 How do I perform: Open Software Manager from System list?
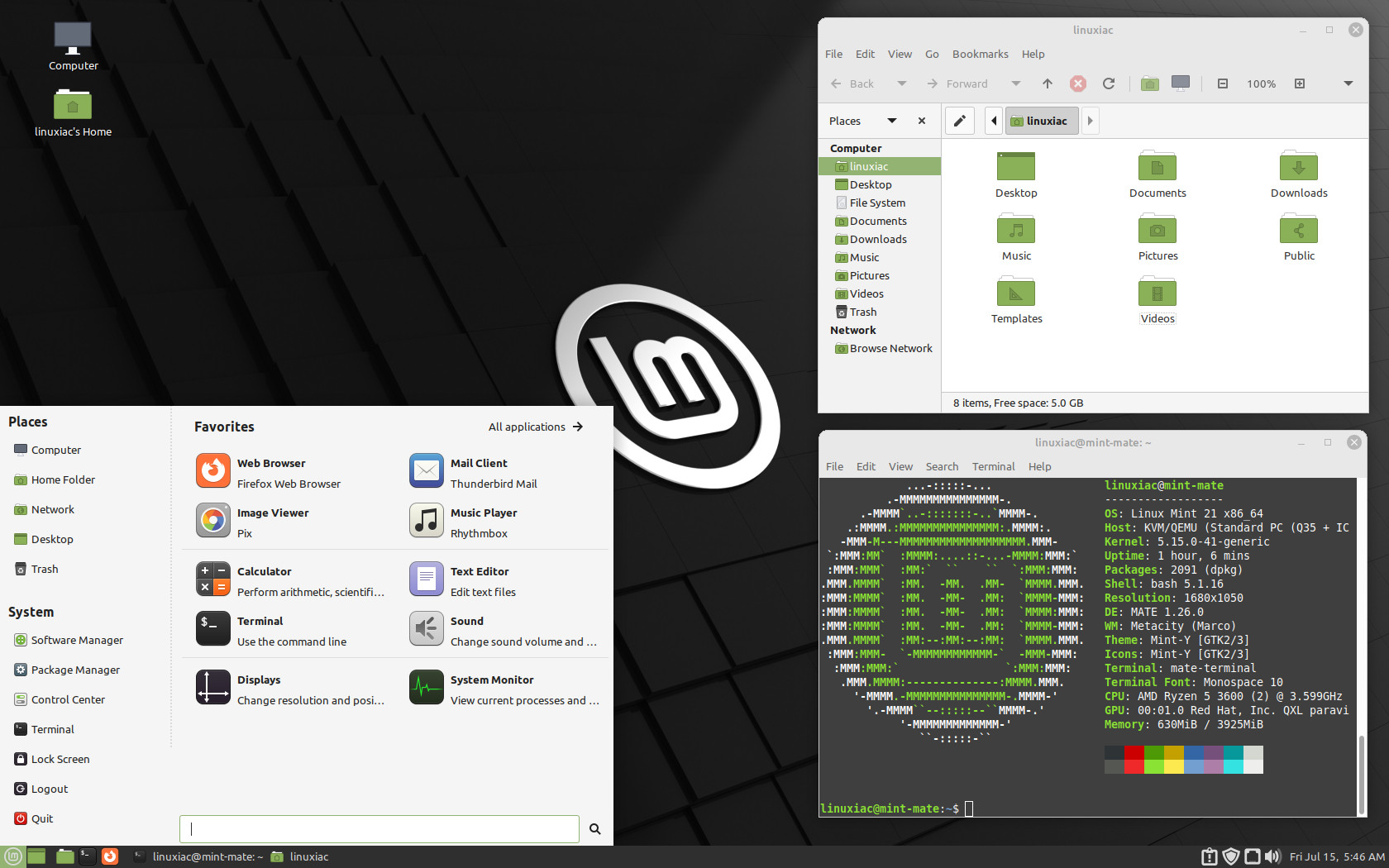pos(69,640)
